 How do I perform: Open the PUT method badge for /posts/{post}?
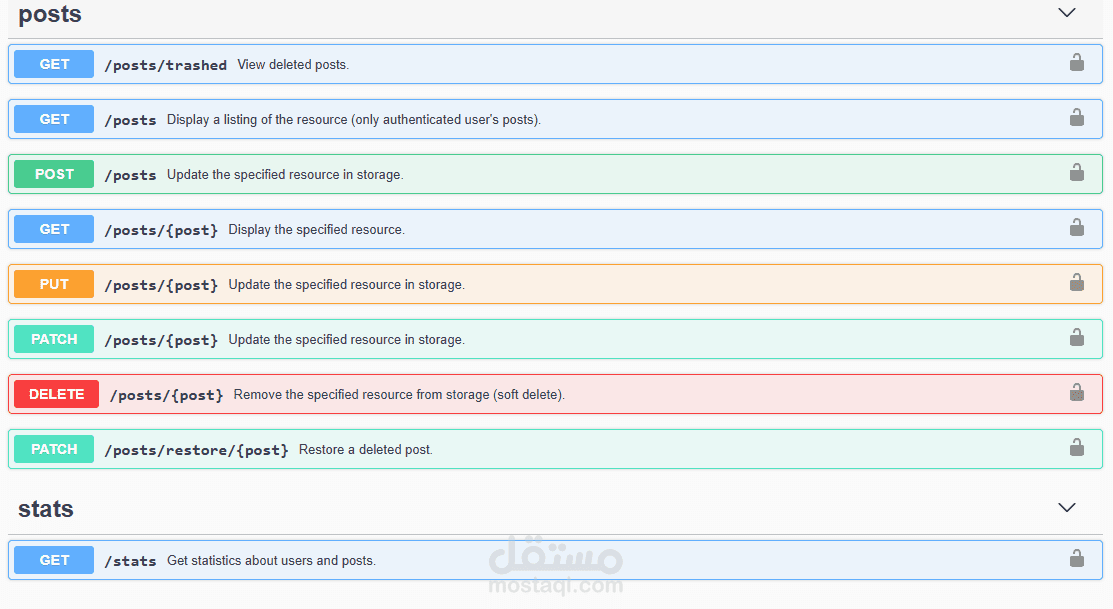click(54, 284)
